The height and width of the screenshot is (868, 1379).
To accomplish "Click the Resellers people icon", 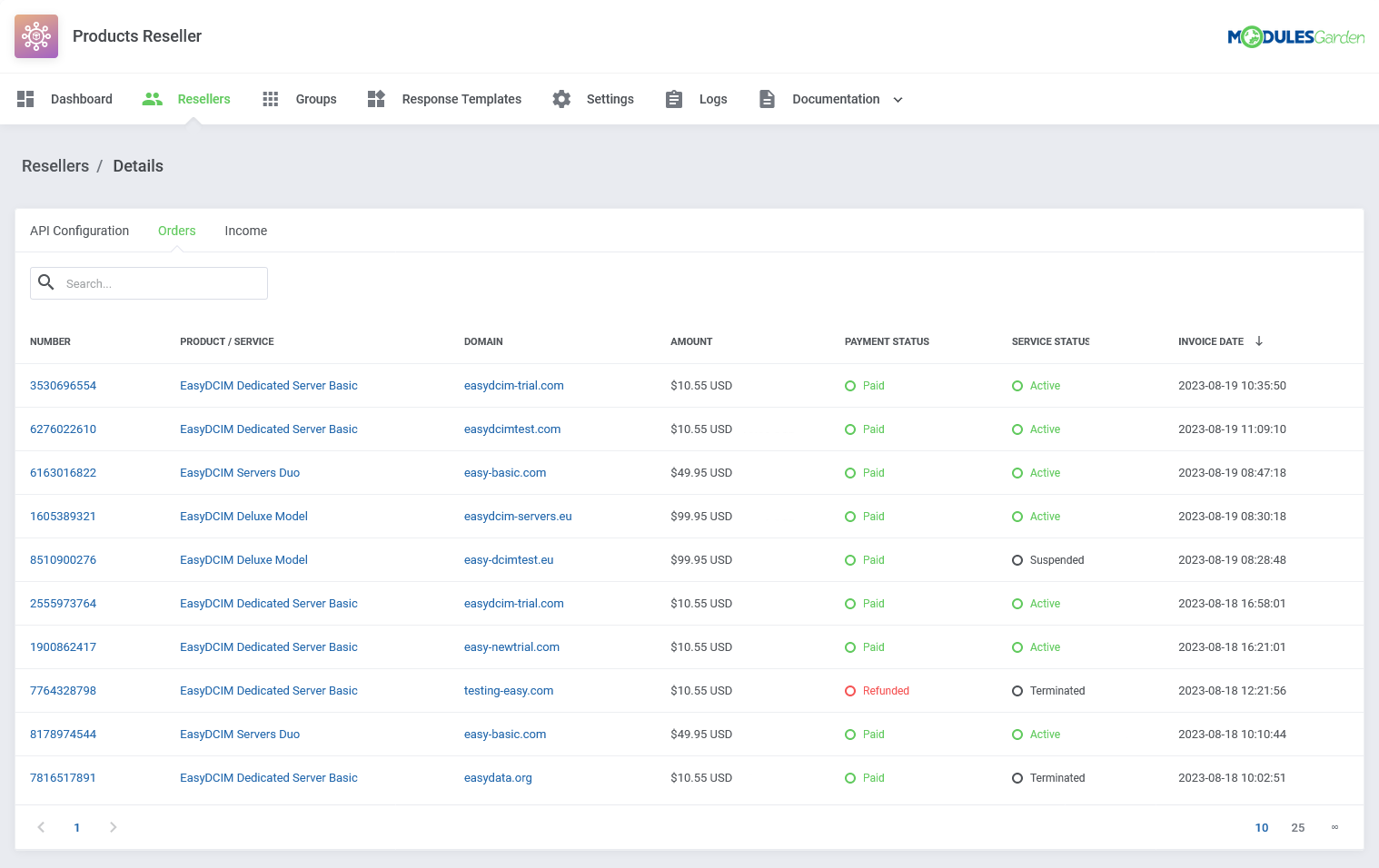I will [x=153, y=99].
